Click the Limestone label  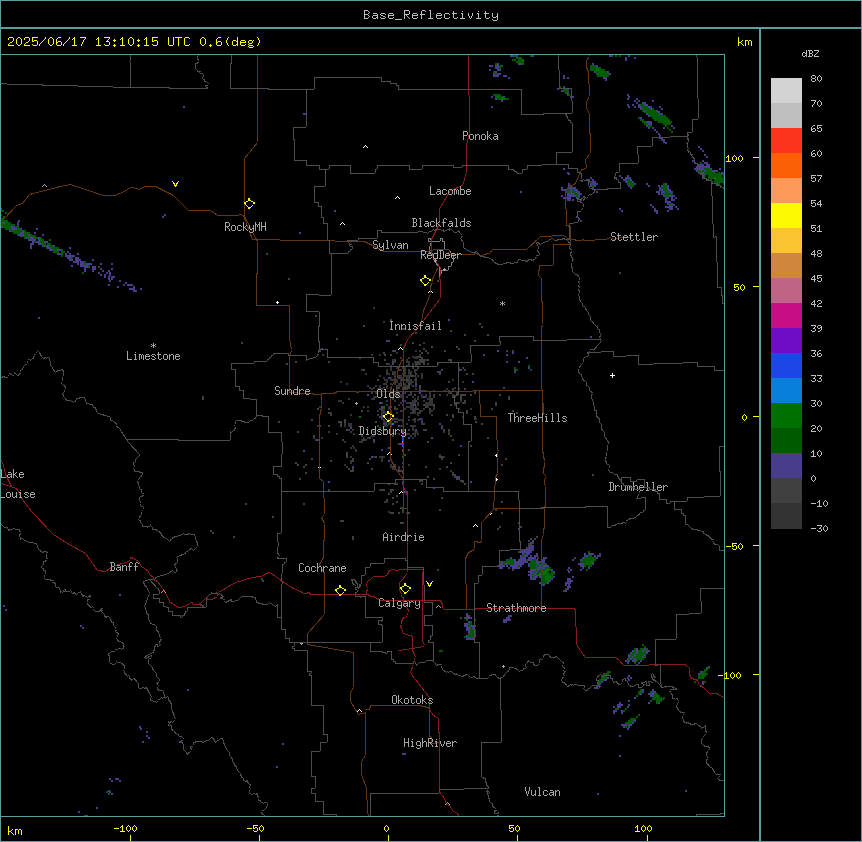pos(153,356)
